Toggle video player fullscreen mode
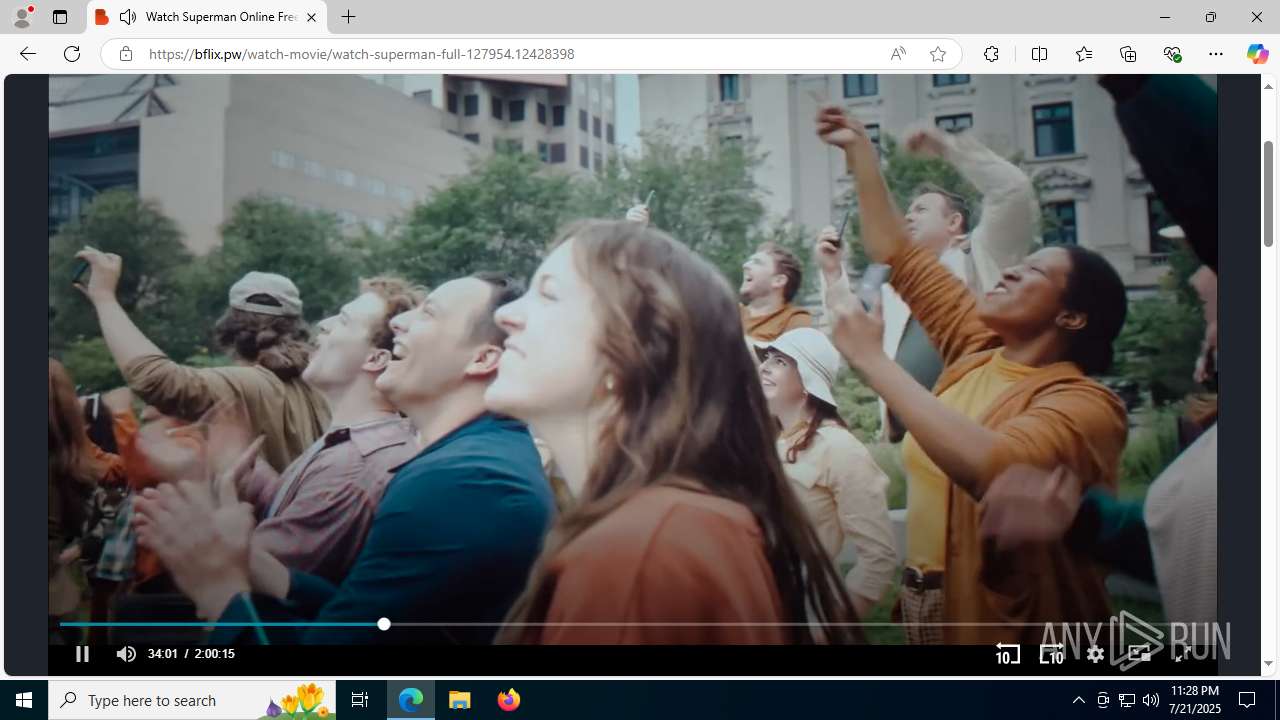This screenshot has height=720, width=1280. click(x=1182, y=654)
